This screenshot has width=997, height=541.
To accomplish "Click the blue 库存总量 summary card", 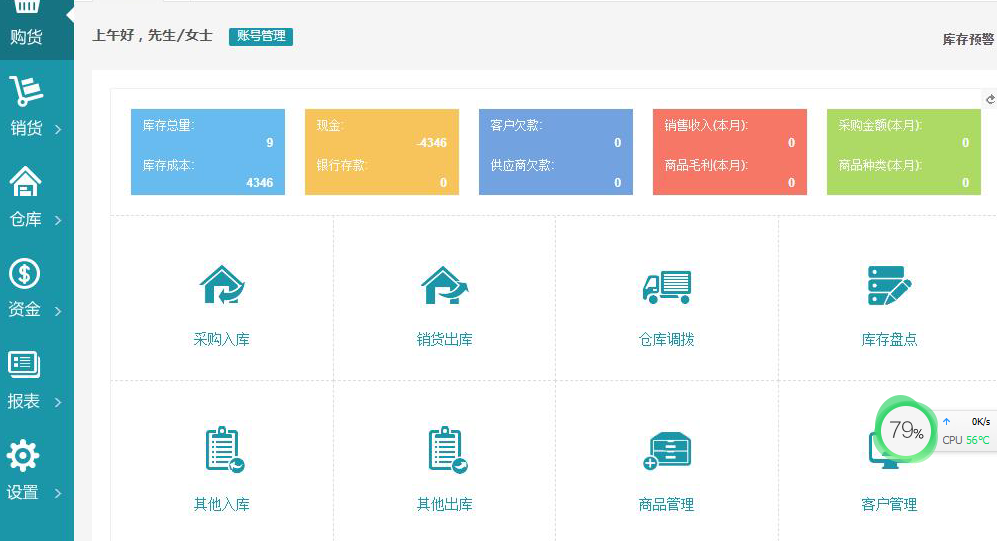I will tap(208, 152).
